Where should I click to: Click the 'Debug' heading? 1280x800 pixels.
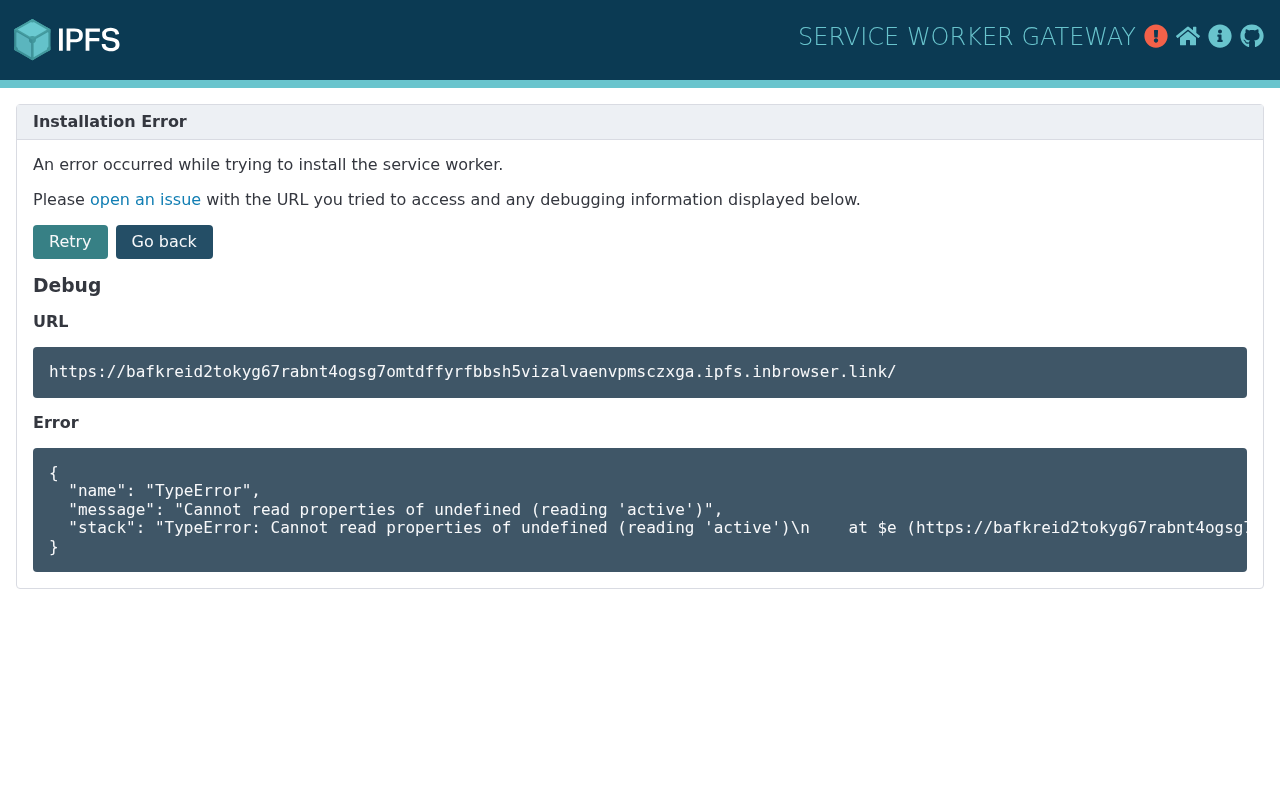pyautogui.click(x=67, y=285)
